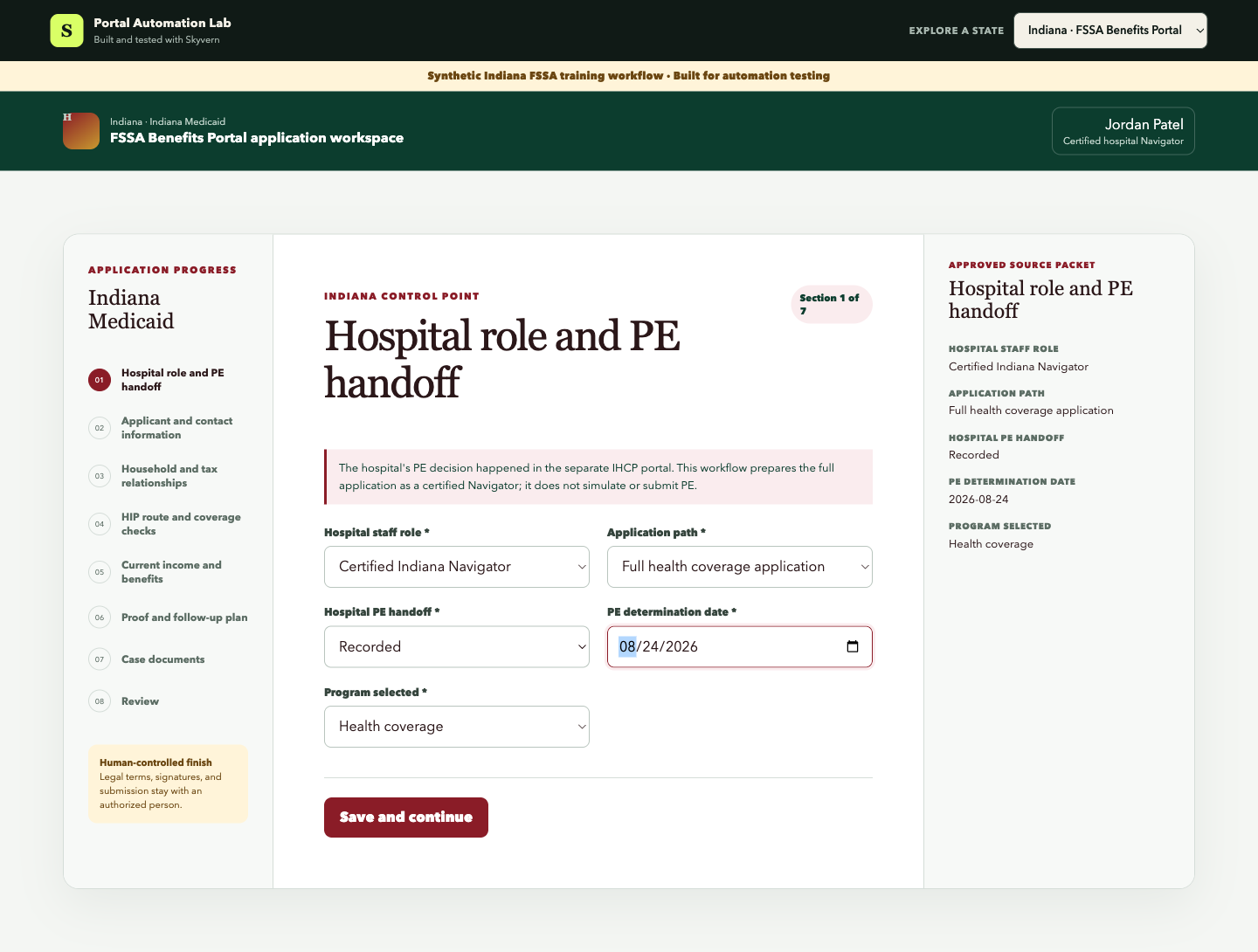
Task: Click step 02 circle badge
Action: pos(100,428)
